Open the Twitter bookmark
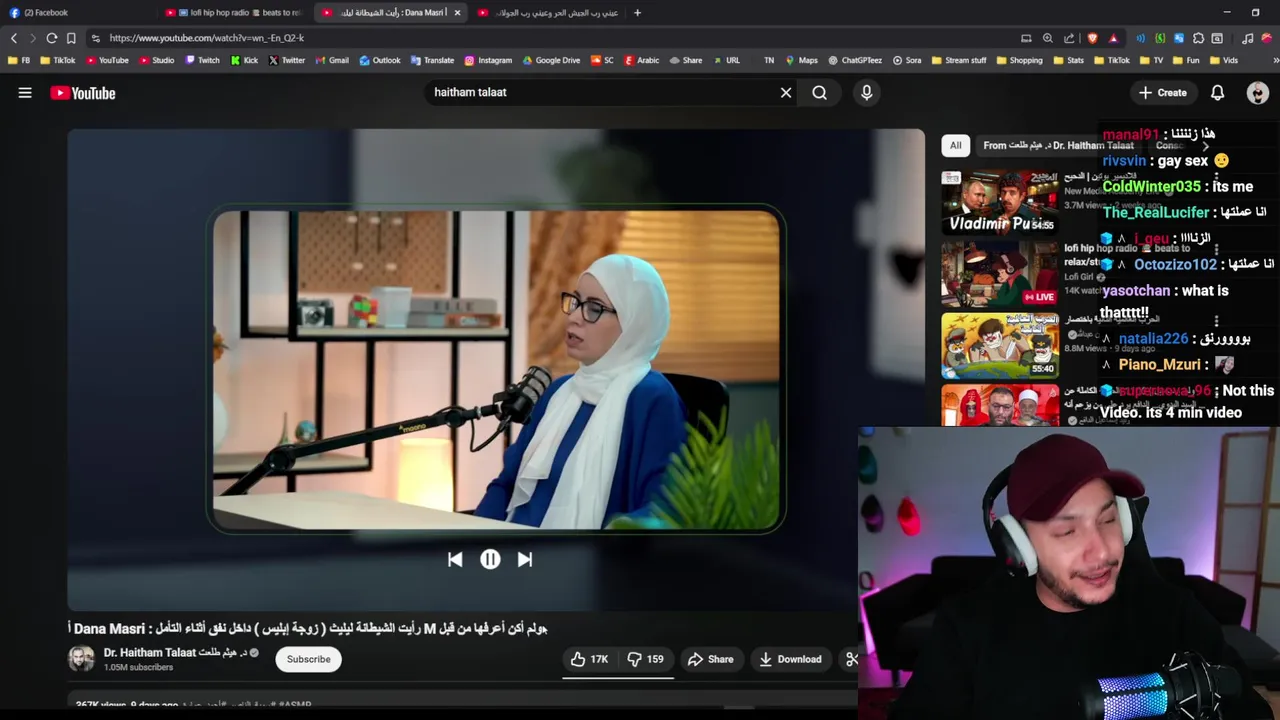Viewport: 1280px width, 720px height. point(287,60)
